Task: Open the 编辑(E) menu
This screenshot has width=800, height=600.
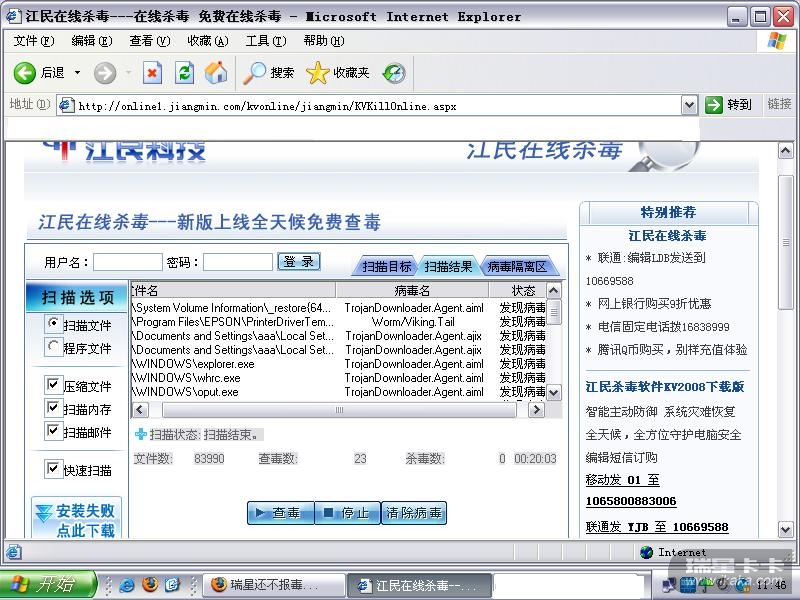Action: point(92,41)
